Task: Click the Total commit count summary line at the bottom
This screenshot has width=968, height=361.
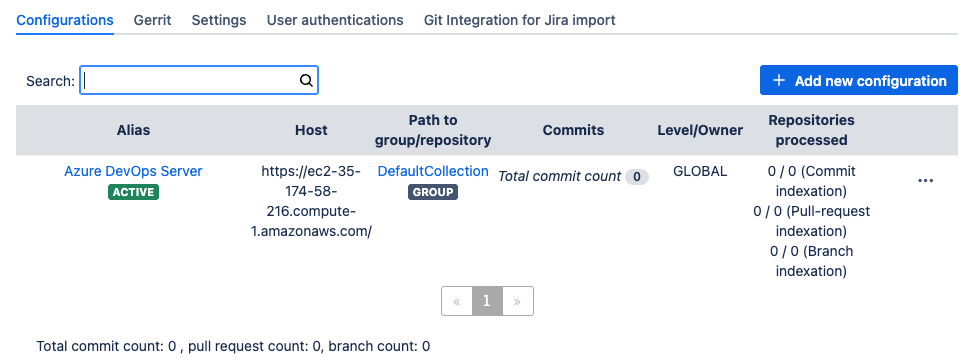Action: (x=233, y=346)
